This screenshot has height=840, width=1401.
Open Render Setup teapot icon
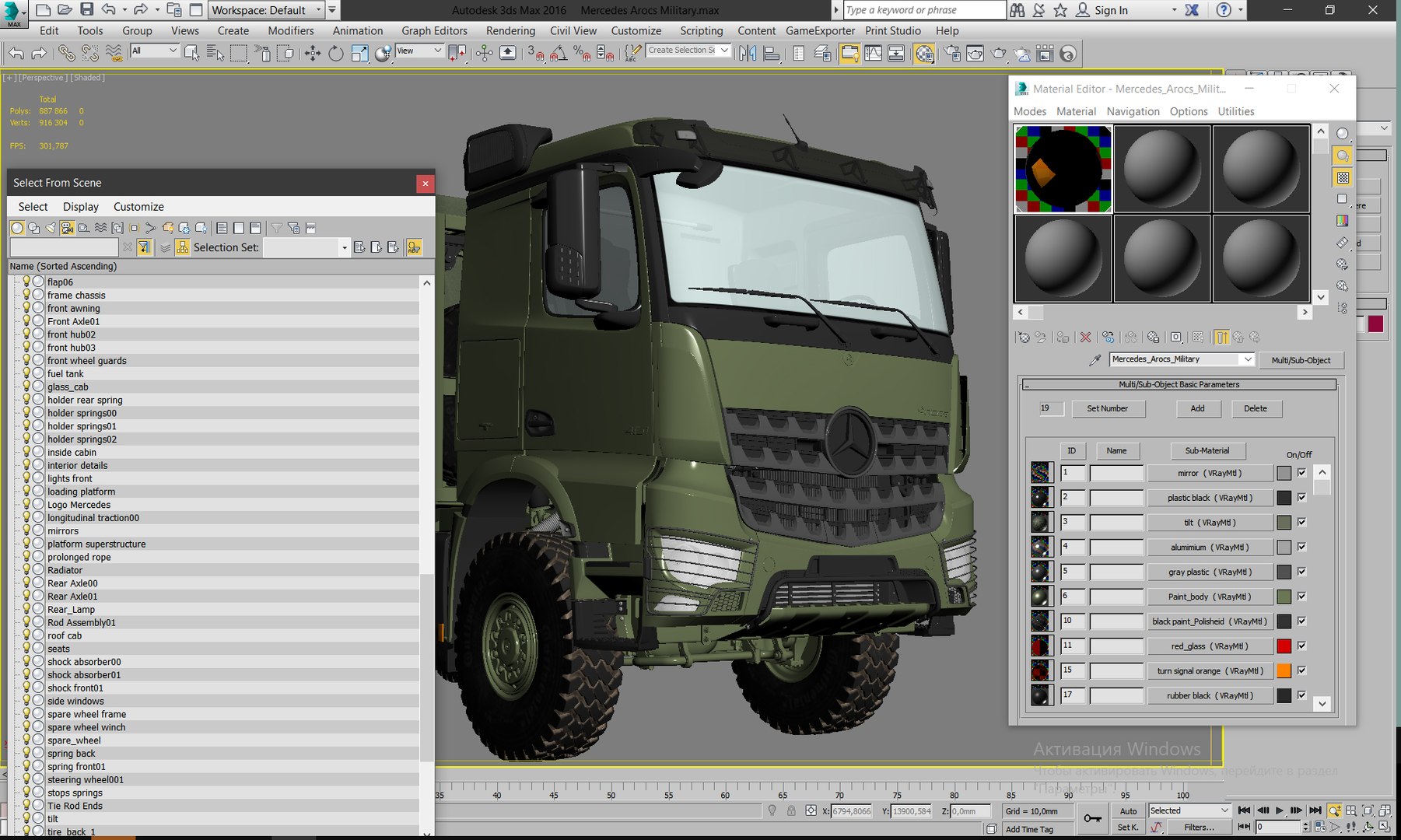coord(953,53)
